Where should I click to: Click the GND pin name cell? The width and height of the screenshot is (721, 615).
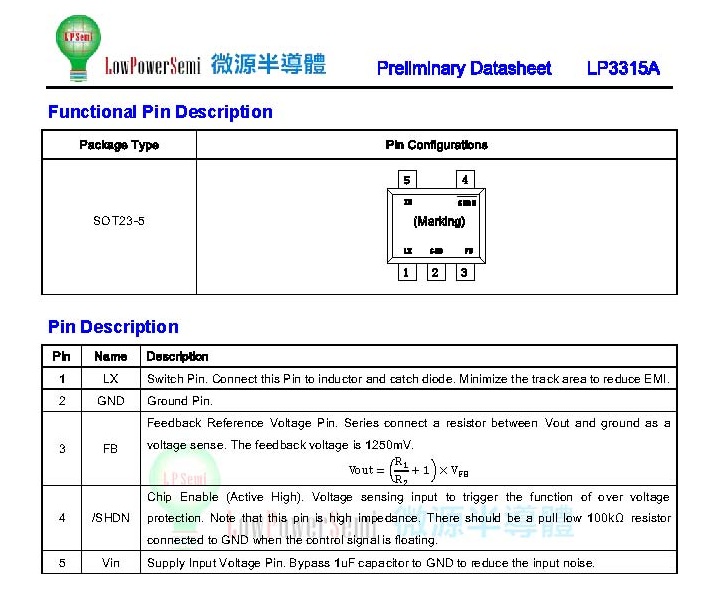click(x=111, y=401)
